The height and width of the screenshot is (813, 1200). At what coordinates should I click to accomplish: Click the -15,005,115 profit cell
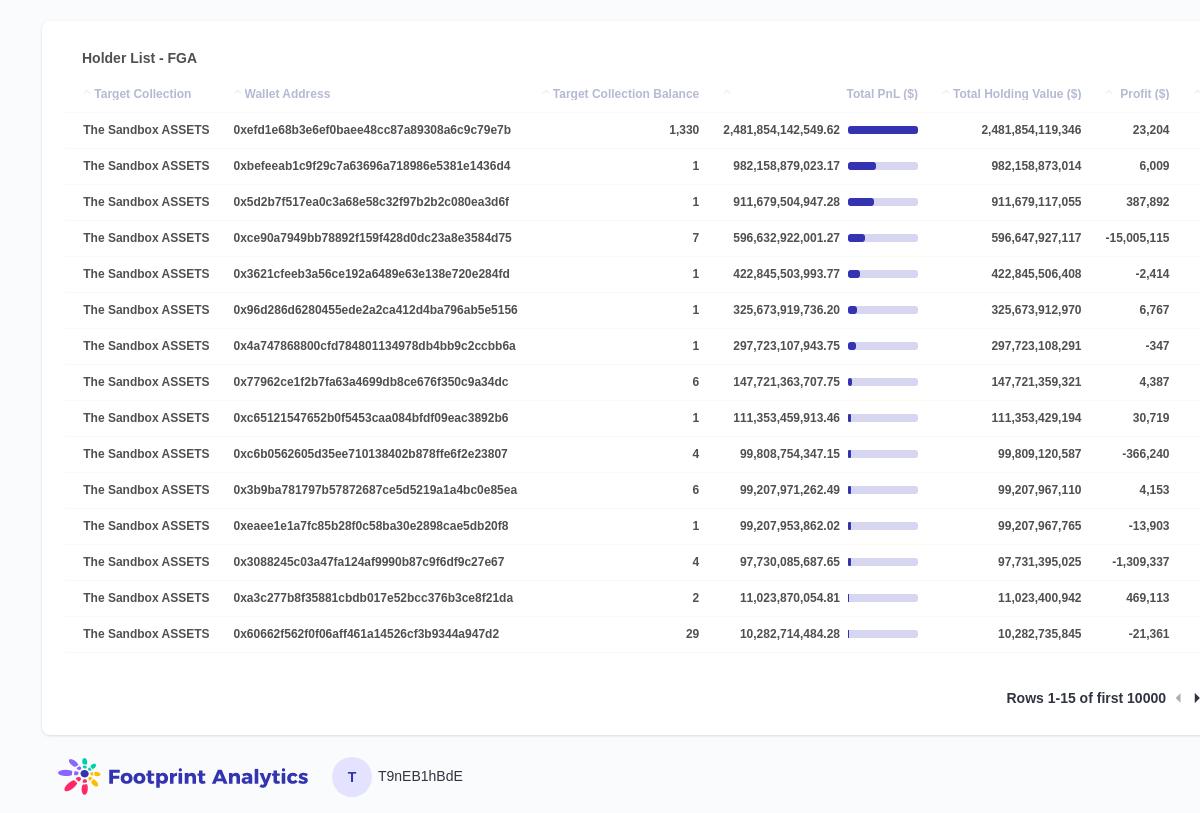point(1137,238)
